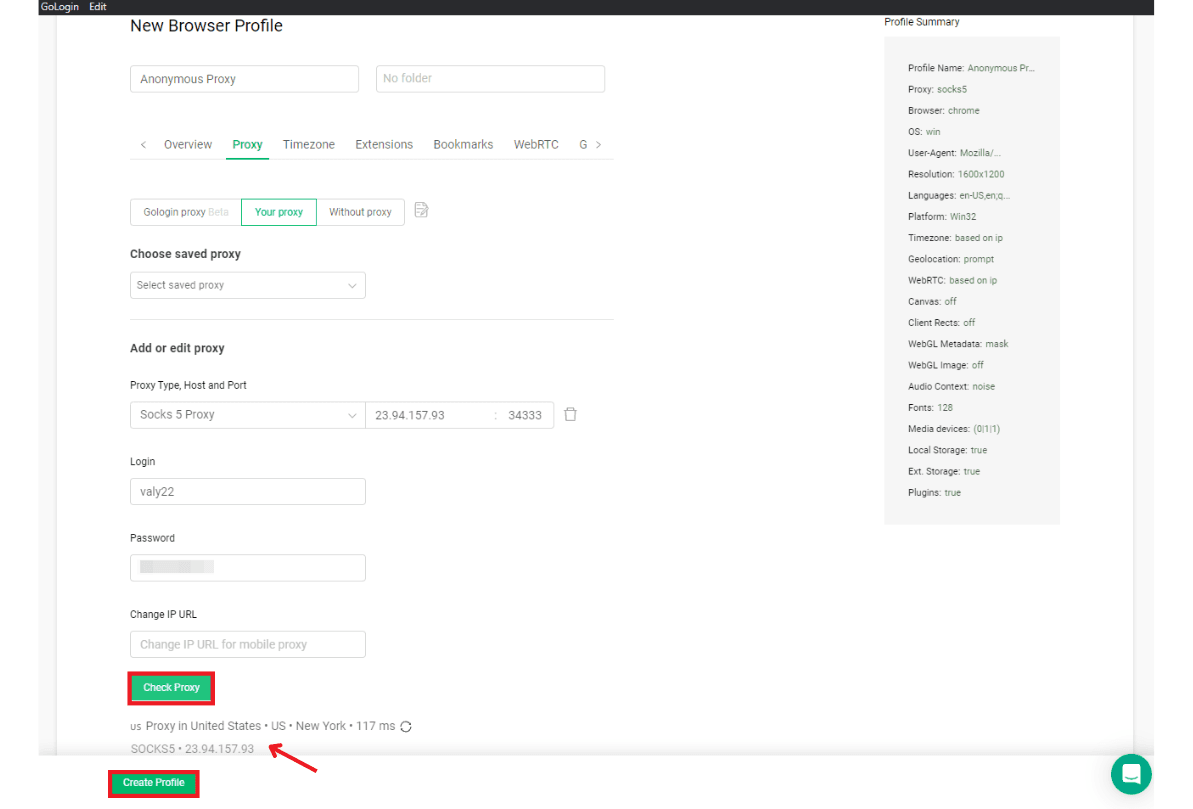Open the bulk proxy paste icon
The image size is (1193, 809).
tap(421, 211)
